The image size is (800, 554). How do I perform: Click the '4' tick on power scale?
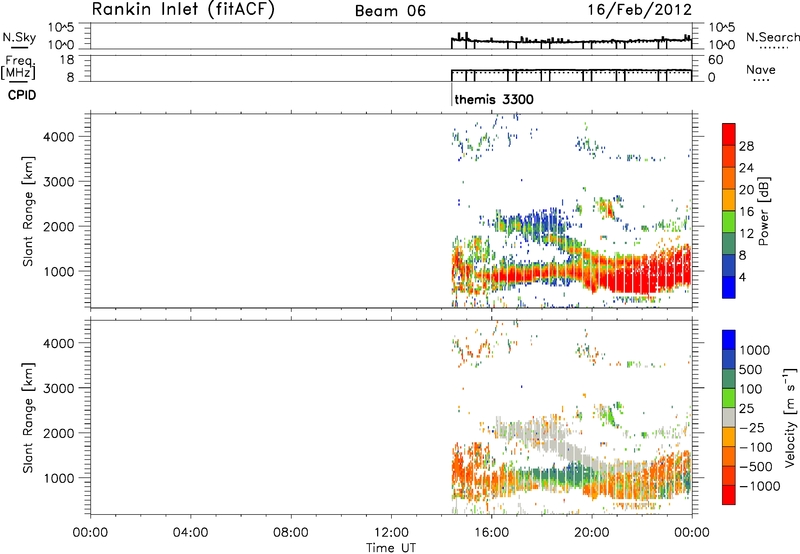[x=742, y=277]
